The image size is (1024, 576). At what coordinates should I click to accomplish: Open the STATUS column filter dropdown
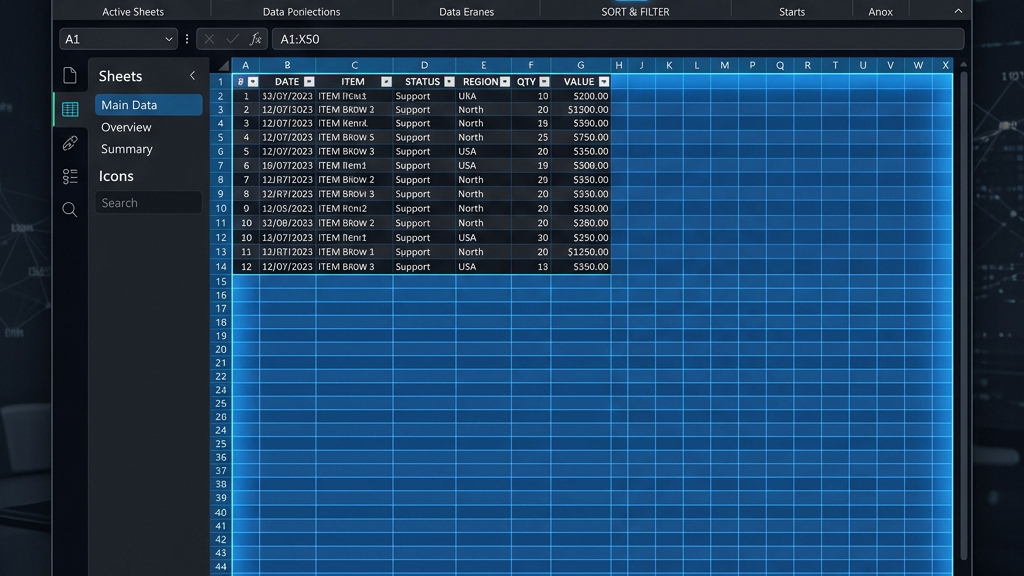point(449,82)
